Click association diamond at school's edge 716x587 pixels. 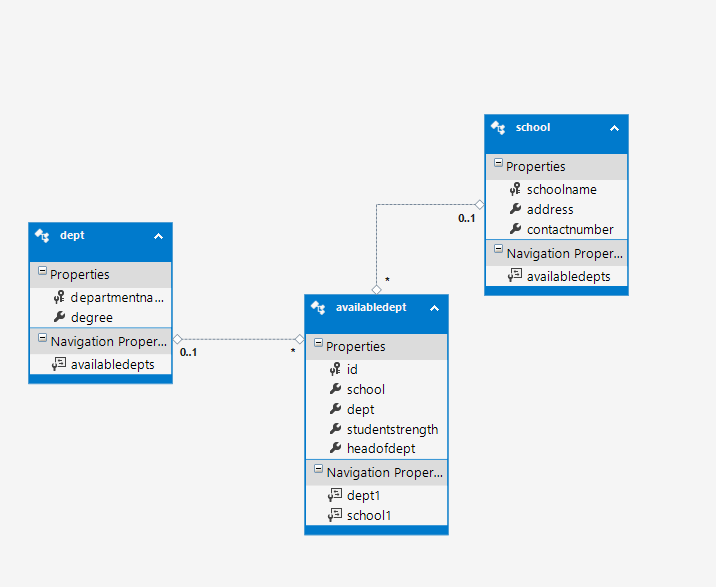click(479, 204)
